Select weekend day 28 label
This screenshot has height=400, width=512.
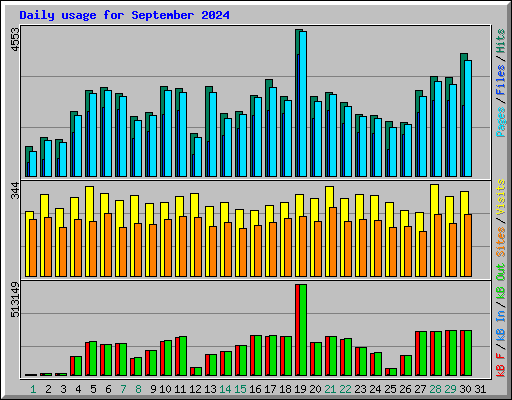pos(435,389)
